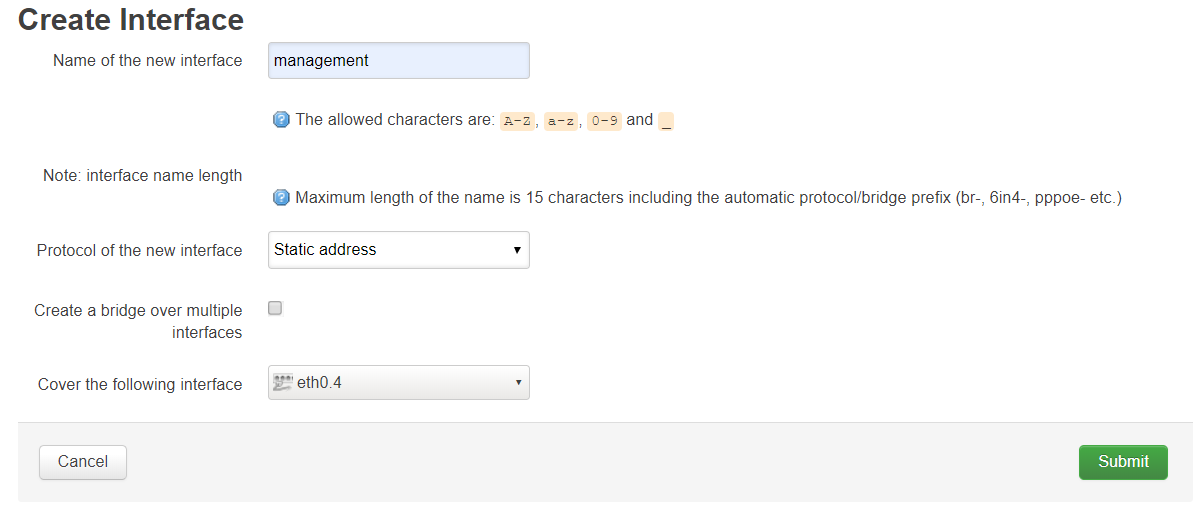Click the help icon beside allowed characters
The width and height of the screenshot is (1202, 513).
click(281, 120)
